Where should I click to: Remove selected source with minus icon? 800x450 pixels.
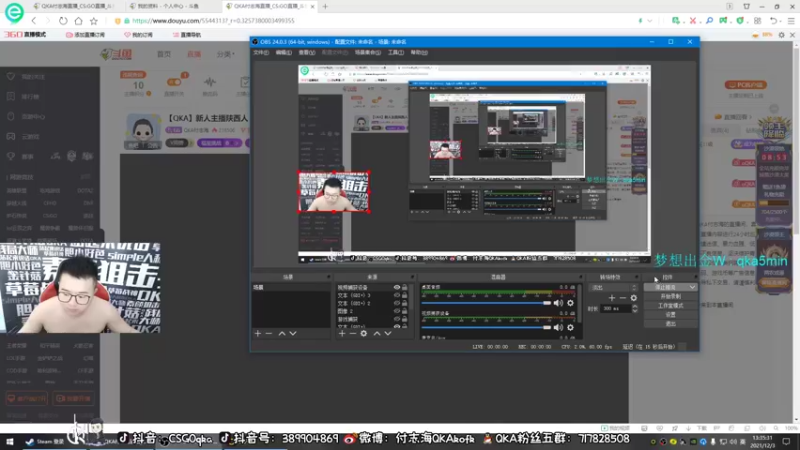click(353, 333)
